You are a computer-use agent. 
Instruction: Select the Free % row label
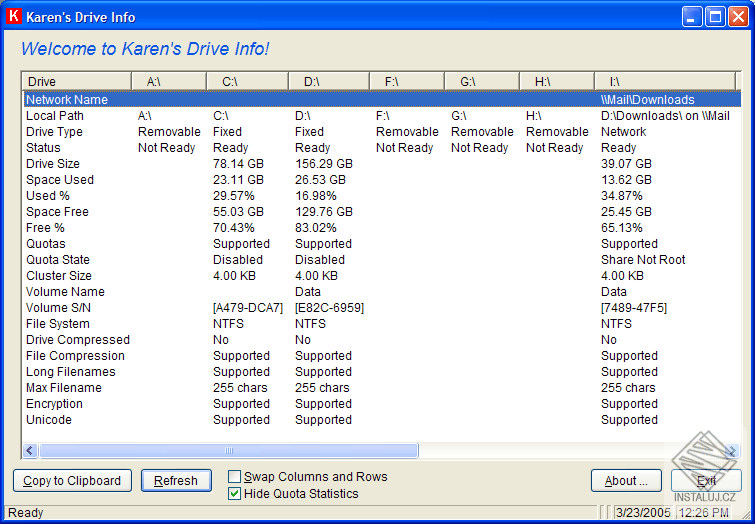(x=45, y=227)
